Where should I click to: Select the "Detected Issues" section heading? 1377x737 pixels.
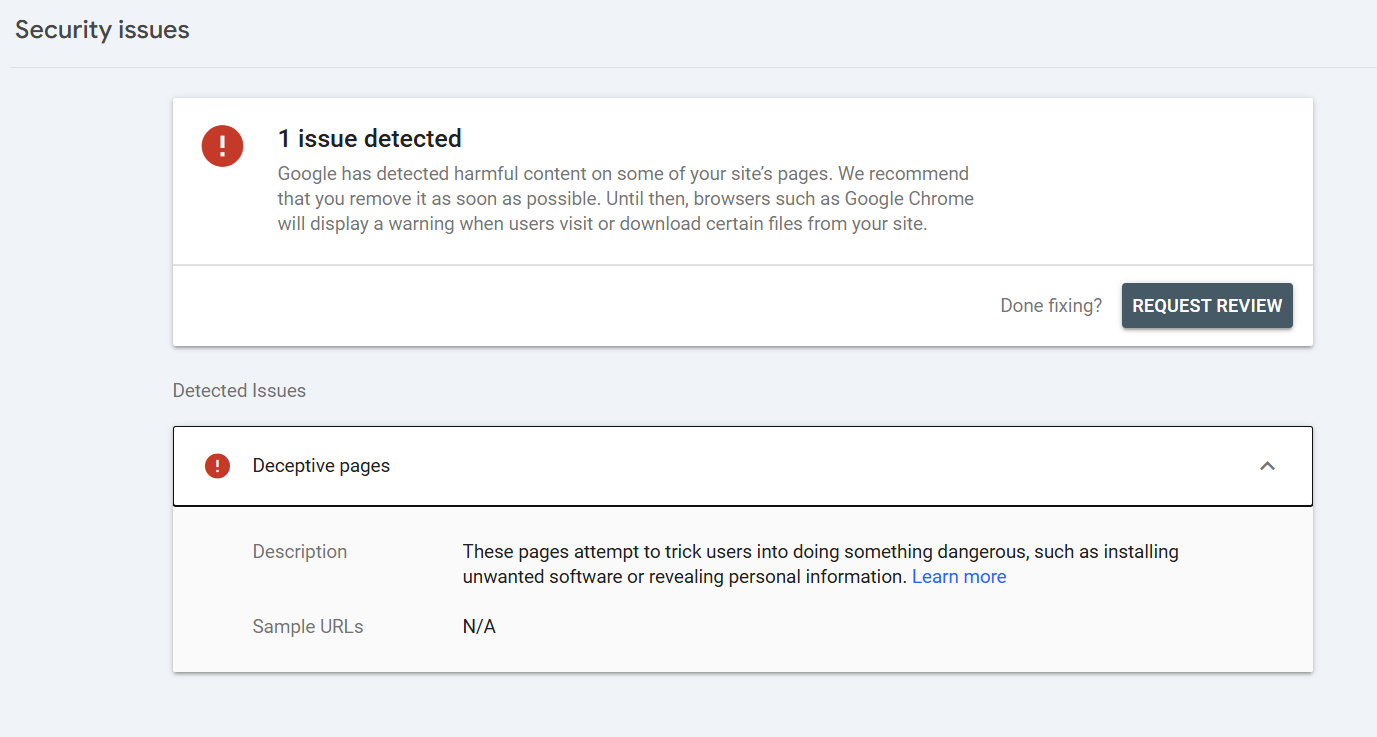(x=239, y=390)
